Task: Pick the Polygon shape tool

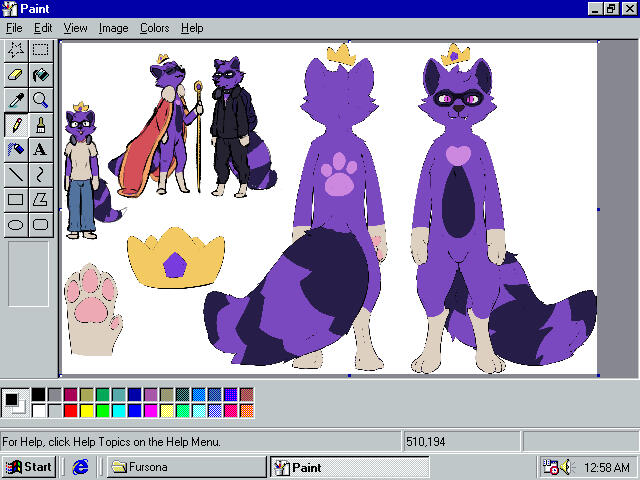Action: [x=40, y=199]
